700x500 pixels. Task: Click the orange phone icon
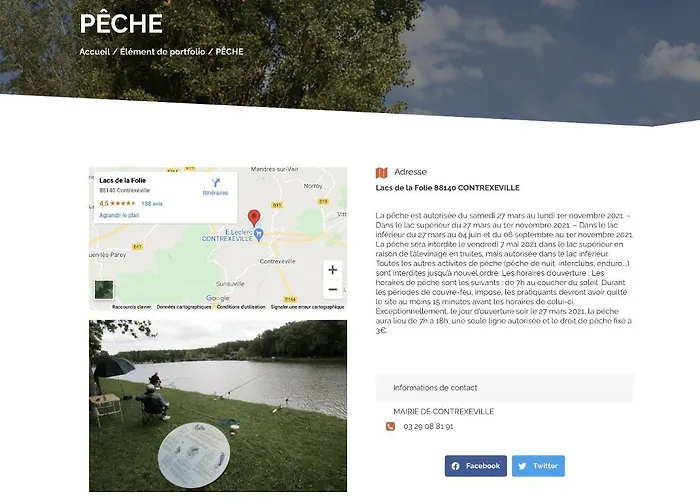[x=390, y=426]
